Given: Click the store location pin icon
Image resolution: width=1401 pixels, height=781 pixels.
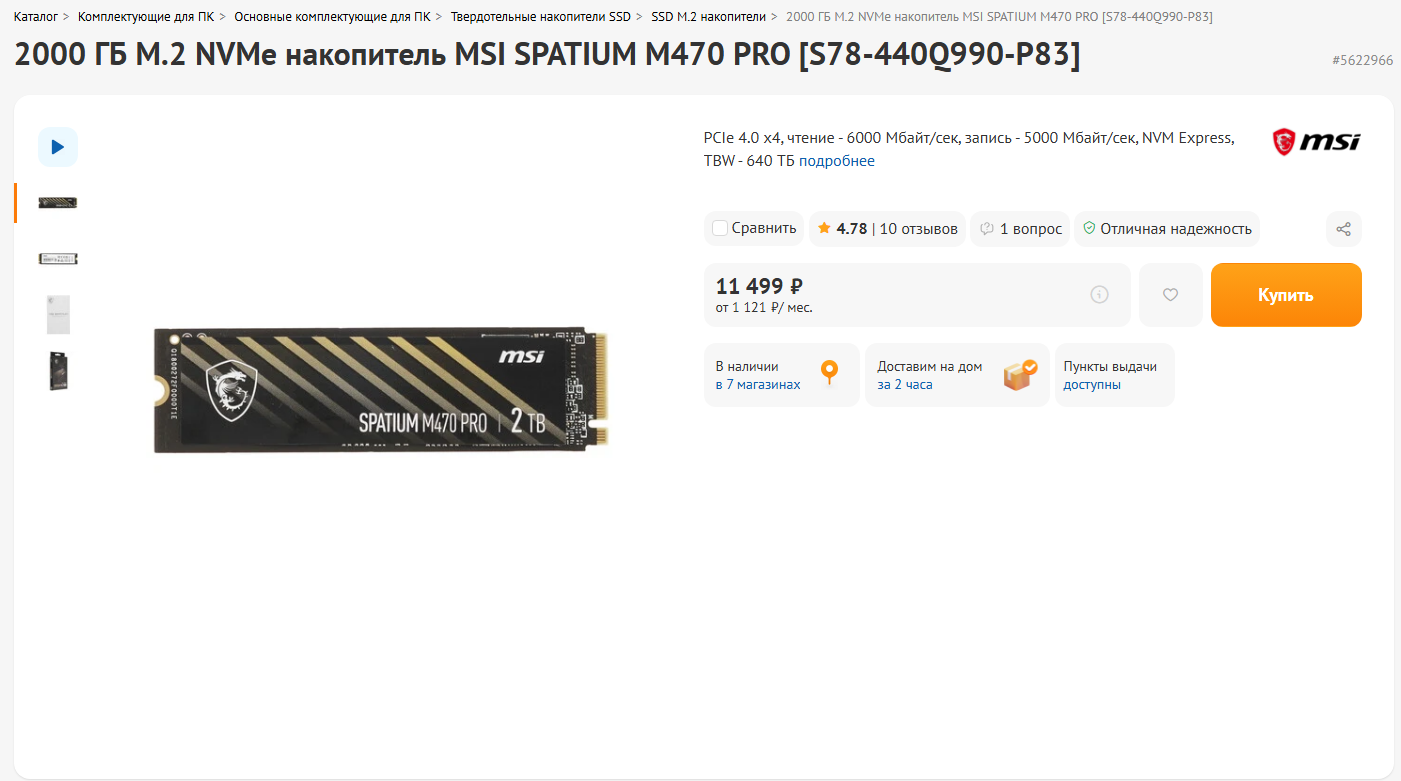Looking at the screenshot, I should (829, 374).
